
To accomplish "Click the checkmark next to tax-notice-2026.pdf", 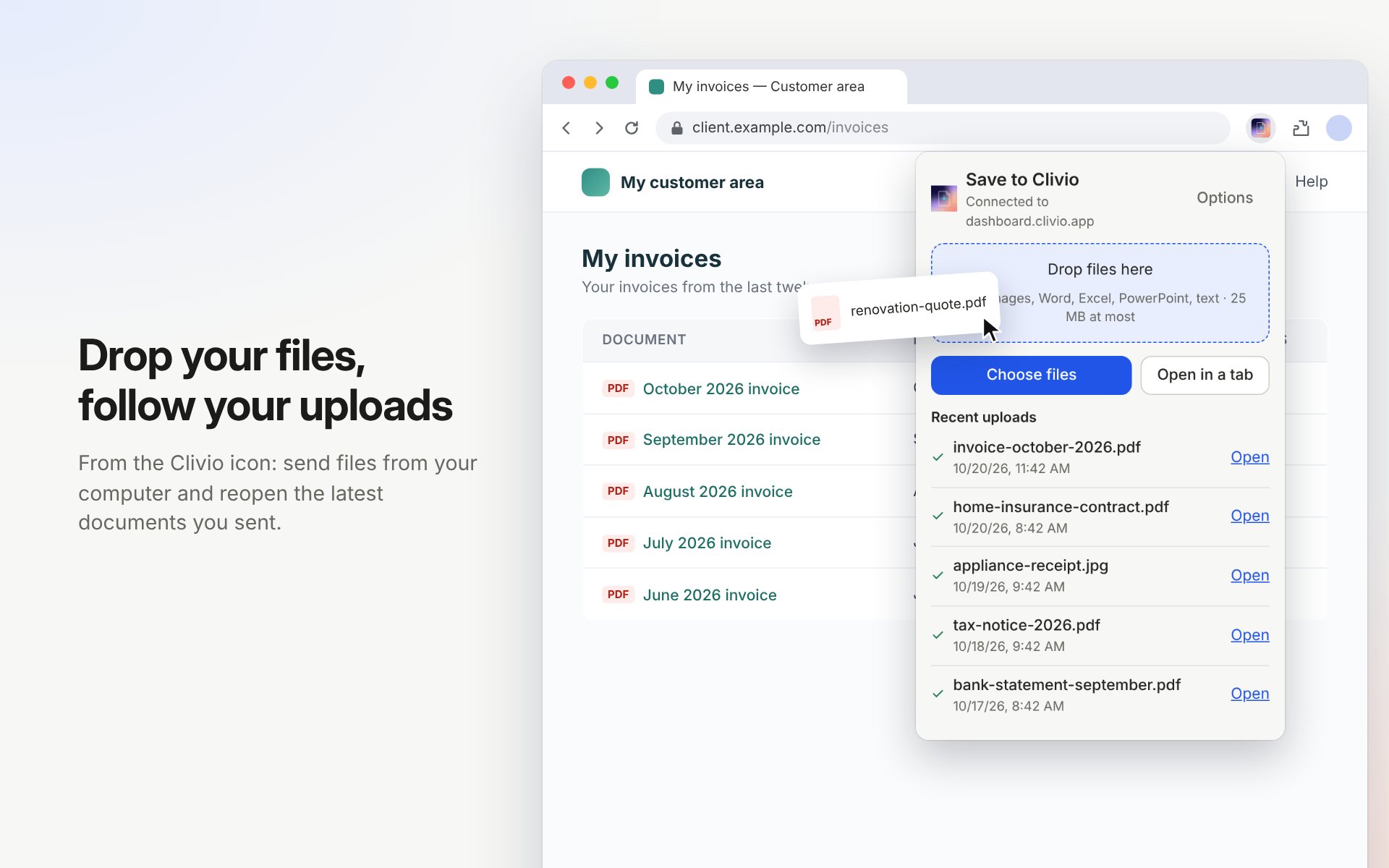I will tap(938, 635).
